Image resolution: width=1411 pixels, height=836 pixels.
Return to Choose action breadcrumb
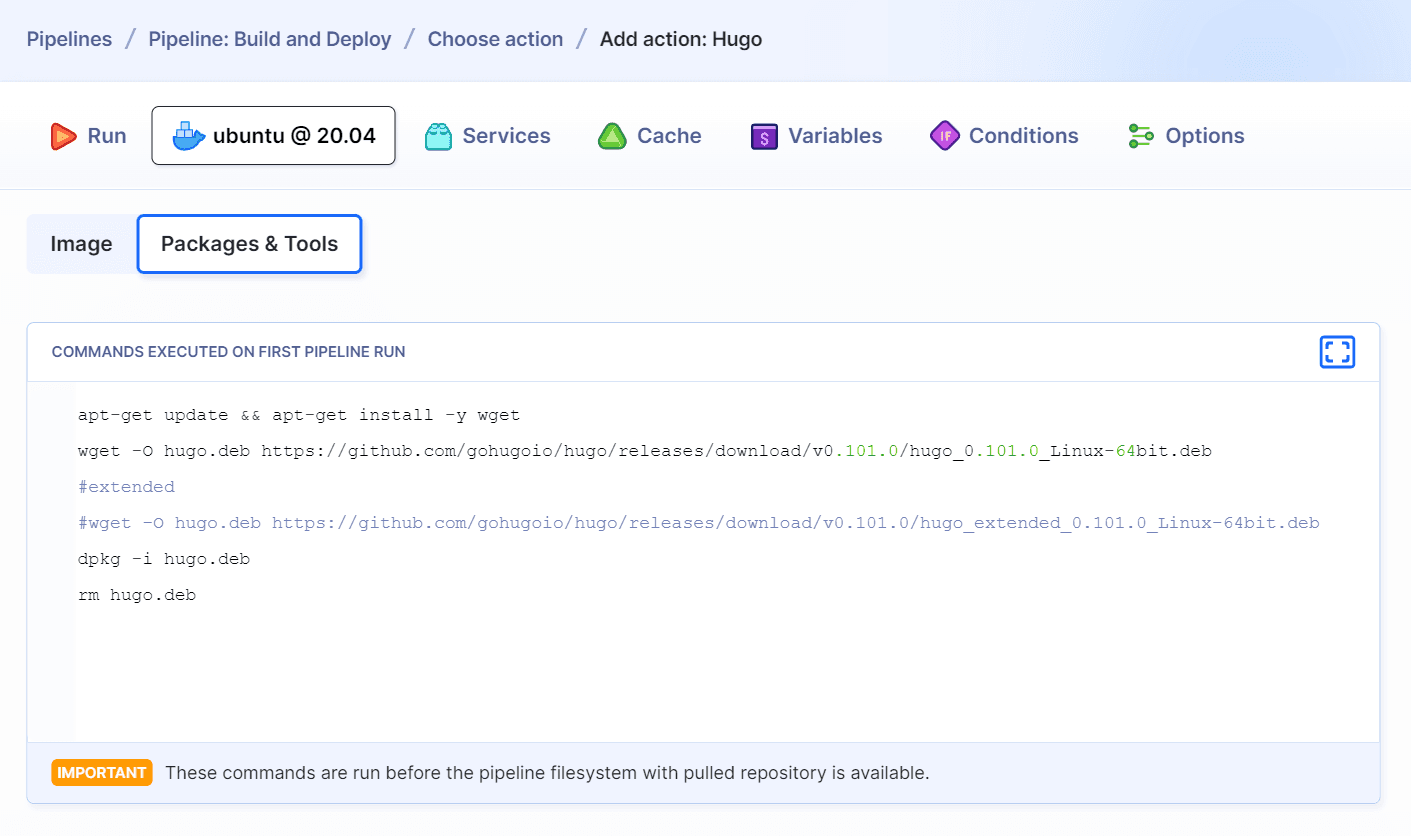(x=494, y=39)
